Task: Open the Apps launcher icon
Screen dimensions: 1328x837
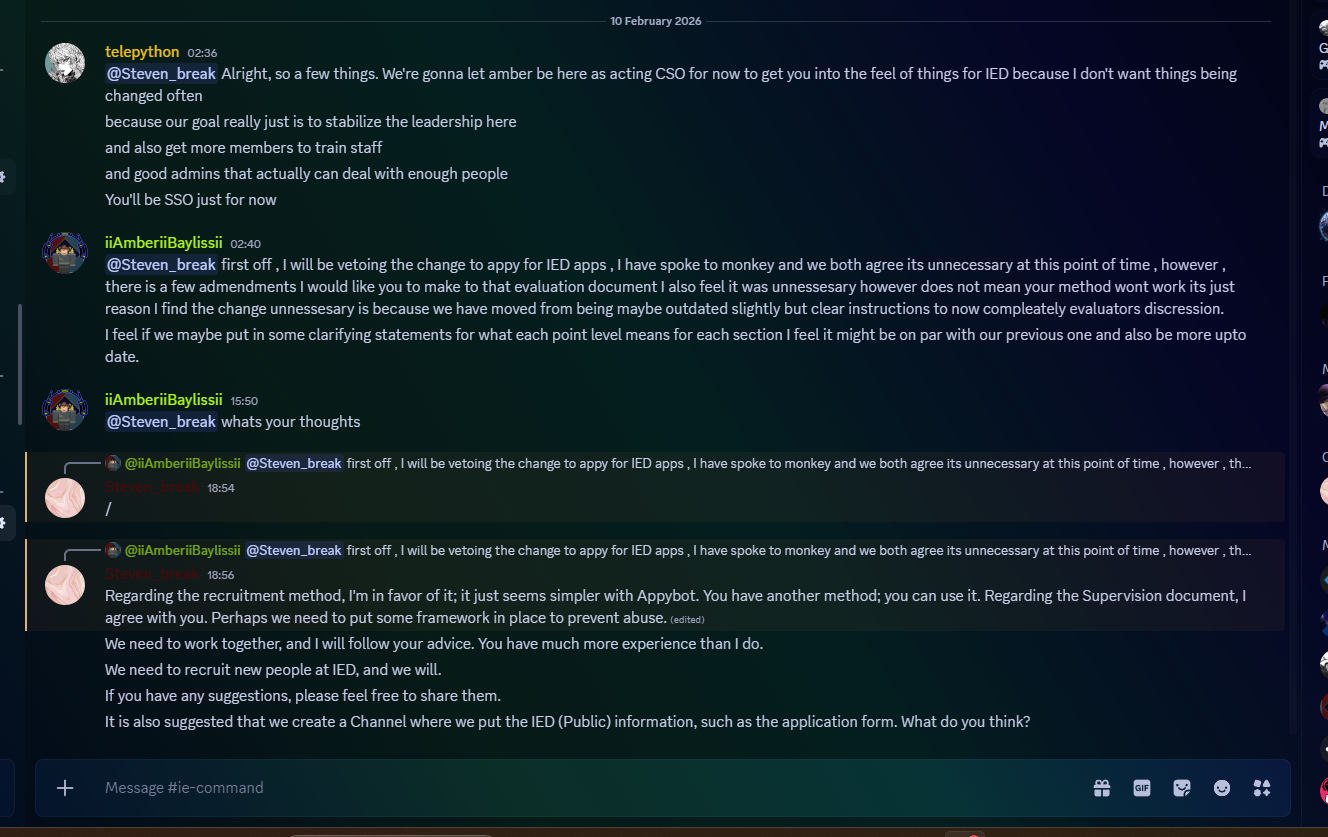Action: (x=1262, y=788)
